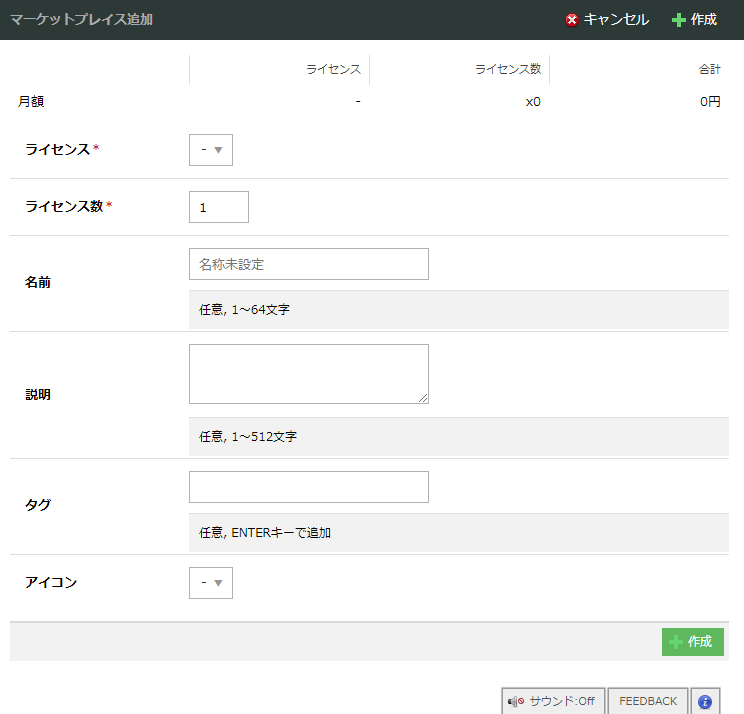Open the blue info icon
Image resolution: width=744 pixels, height=714 pixels.
[704, 702]
